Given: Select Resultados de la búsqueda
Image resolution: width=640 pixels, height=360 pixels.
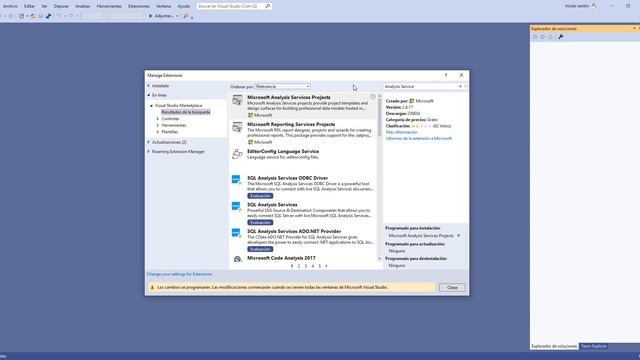Looking at the screenshot, I should [x=186, y=112].
